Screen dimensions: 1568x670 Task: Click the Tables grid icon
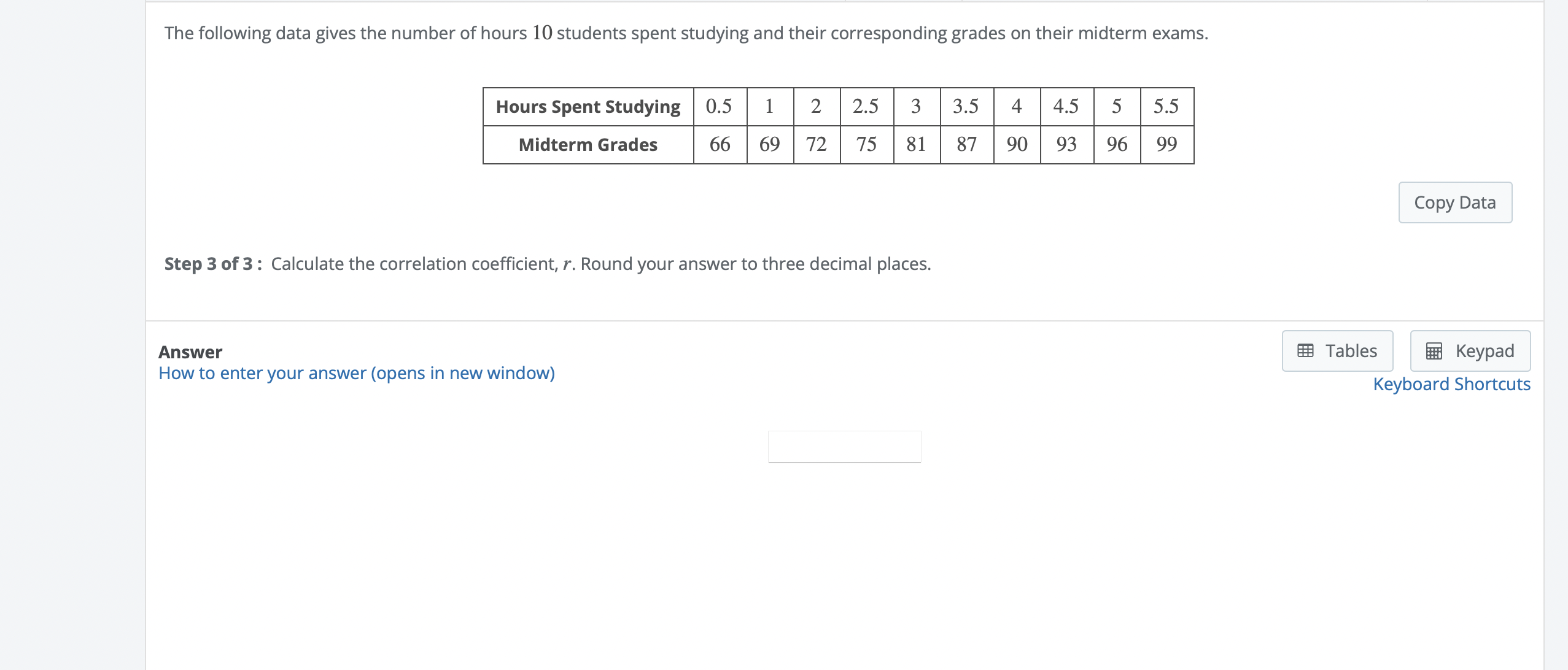click(1305, 351)
